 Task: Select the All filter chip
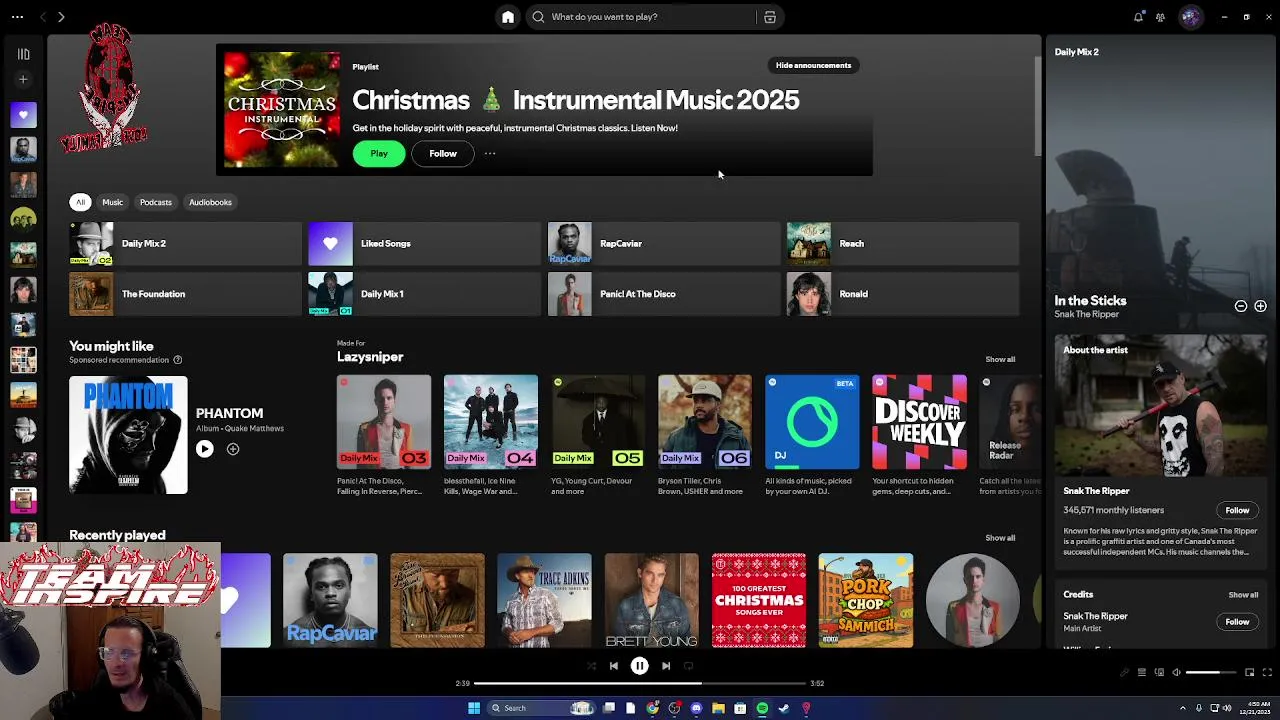[x=81, y=202]
